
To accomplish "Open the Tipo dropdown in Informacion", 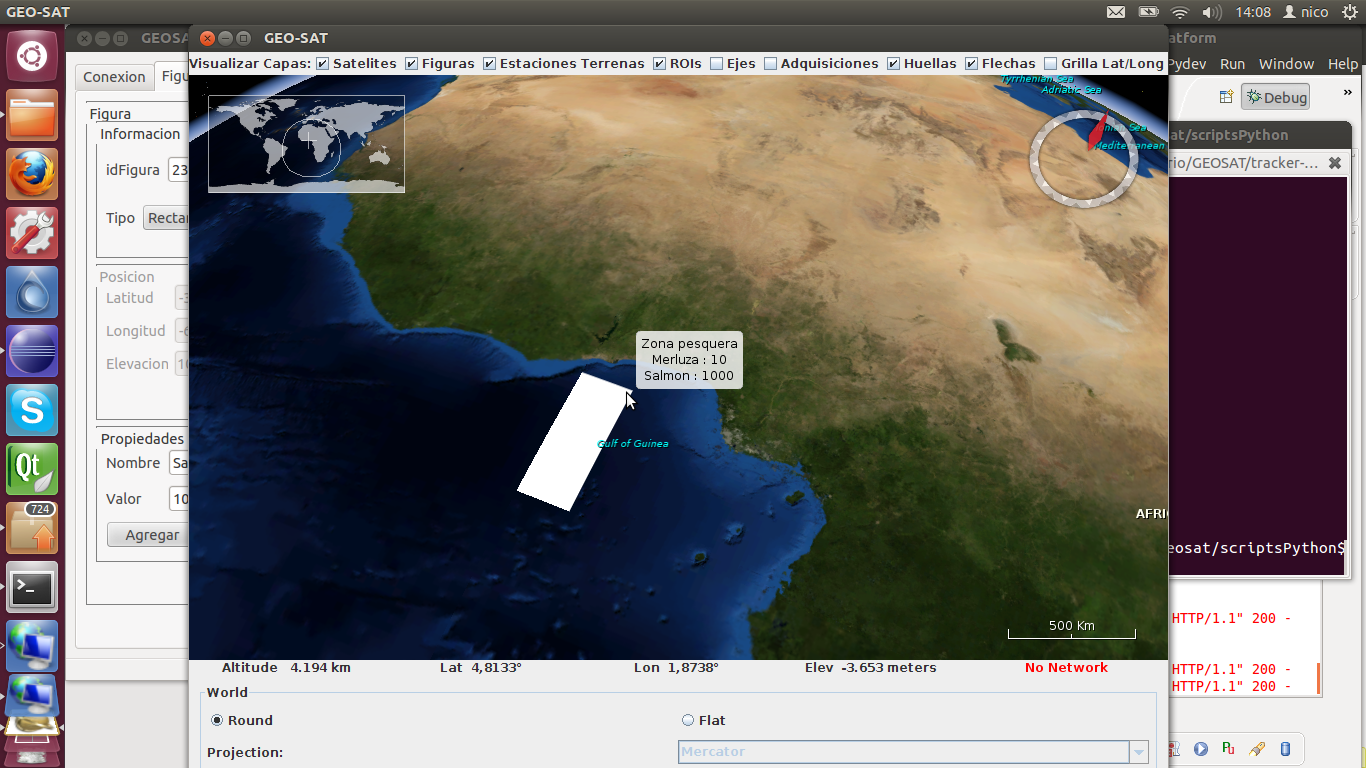I will pyautogui.click(x=166, y=218).
